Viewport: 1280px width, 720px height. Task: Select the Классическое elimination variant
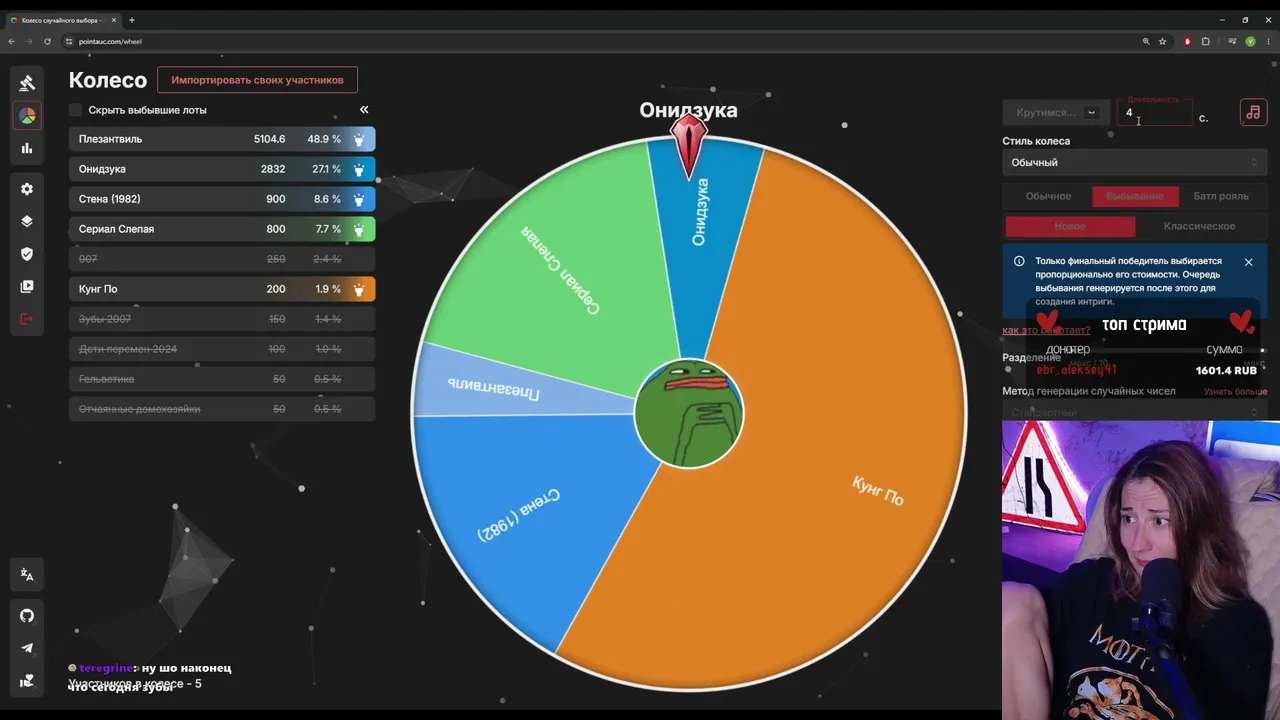click(1199, 226)
